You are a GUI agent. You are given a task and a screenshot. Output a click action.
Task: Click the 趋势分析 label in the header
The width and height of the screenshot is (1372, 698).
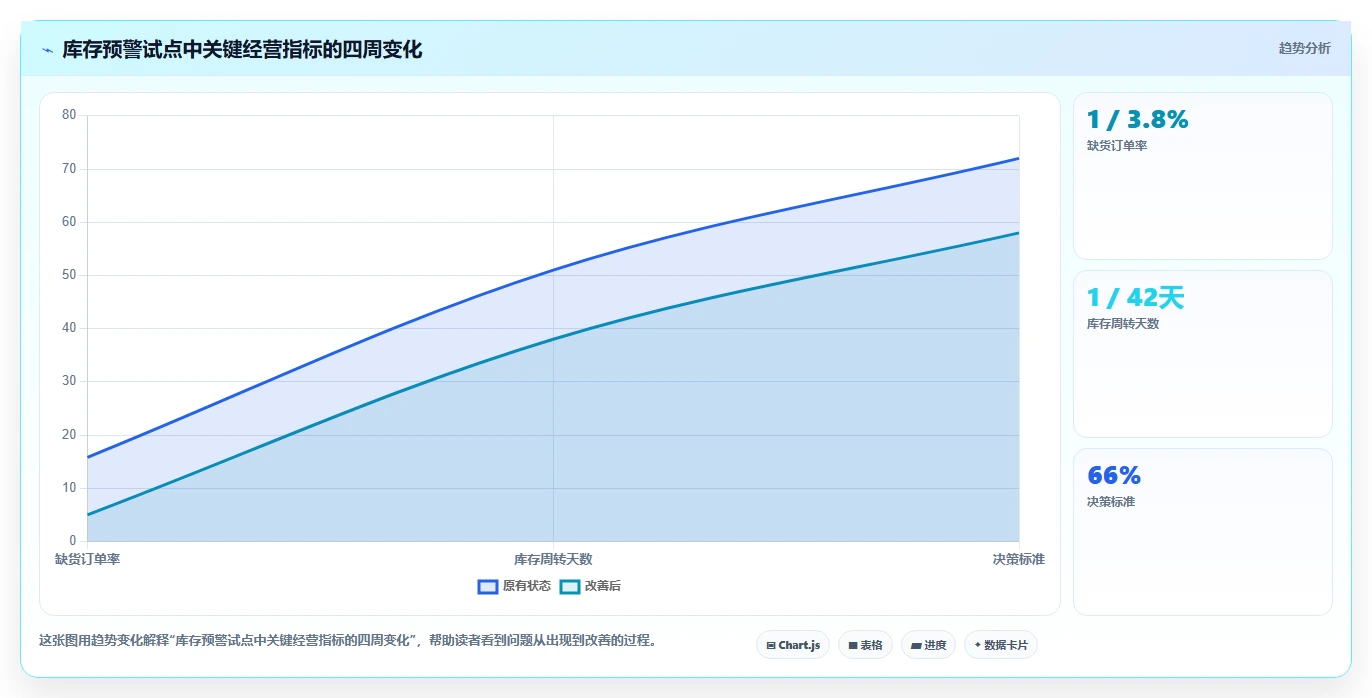(1304, 48)
